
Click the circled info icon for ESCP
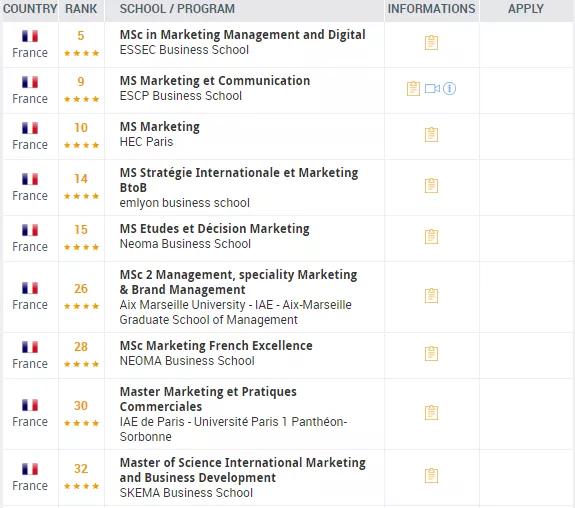[449, 88]
